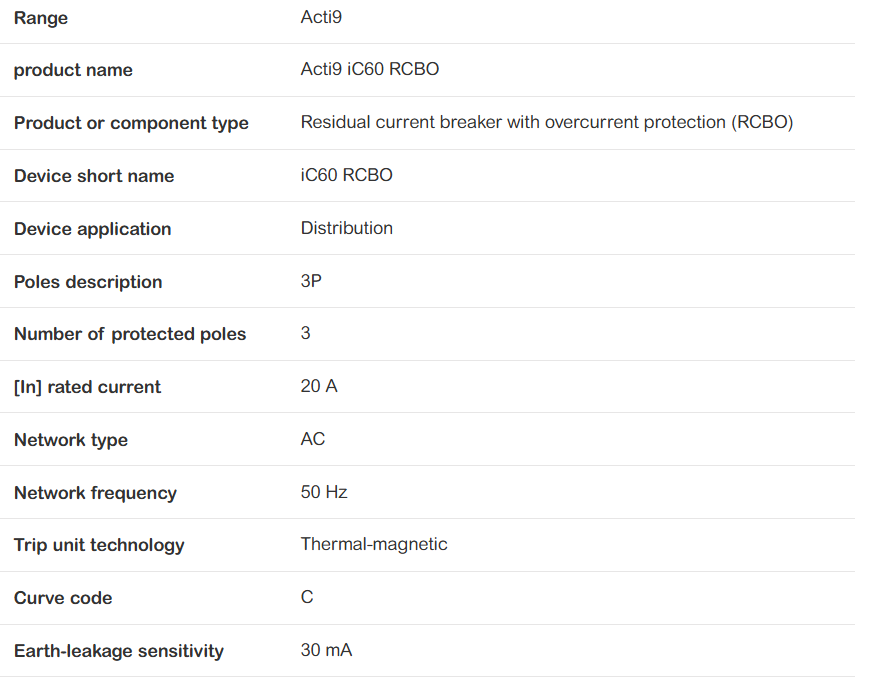Click the "Product or component type" label
Image resolution: width=892 pixels, height=678 pixels.
[131, 123]
